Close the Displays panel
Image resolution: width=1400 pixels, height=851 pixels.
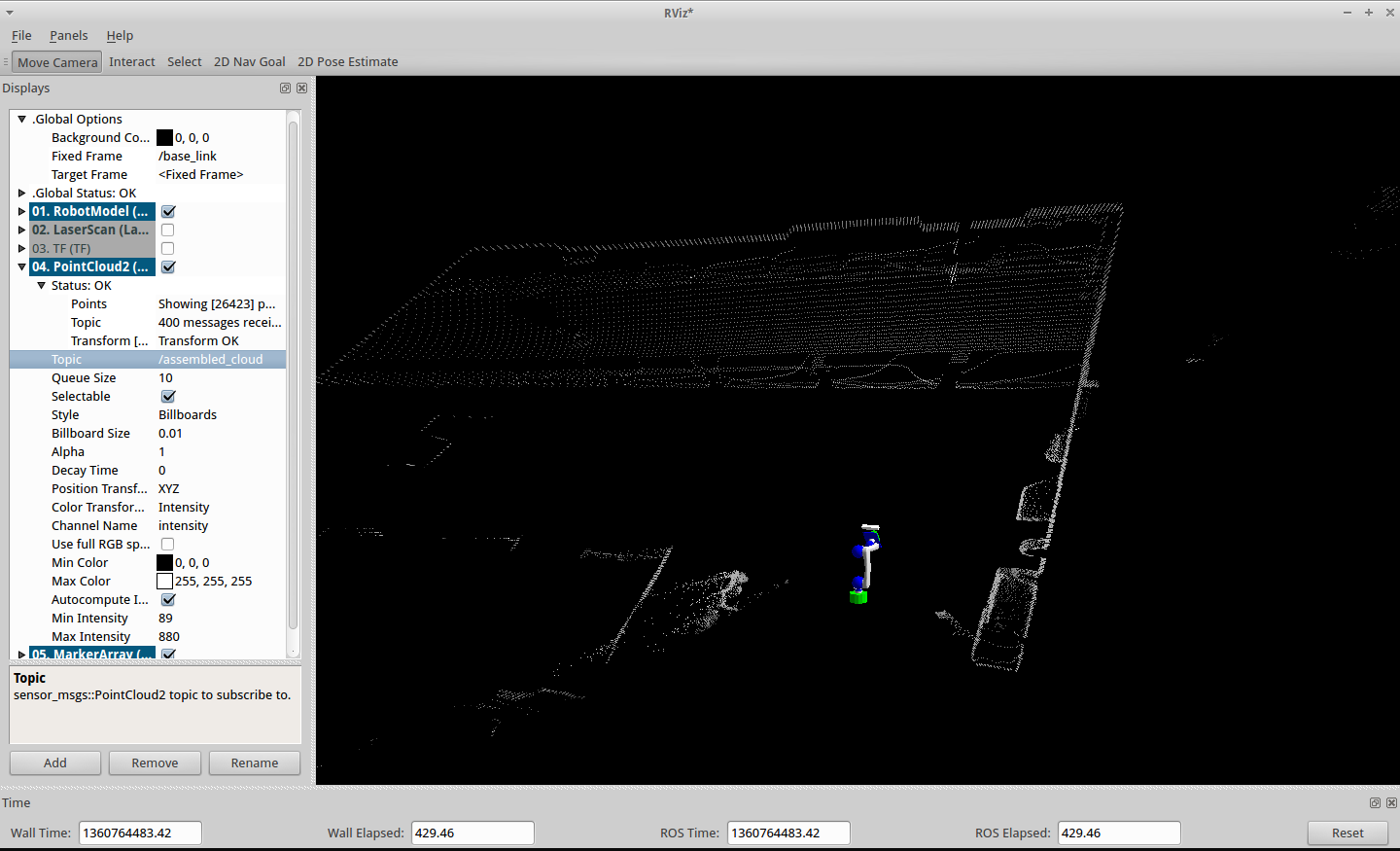(301, 88)
